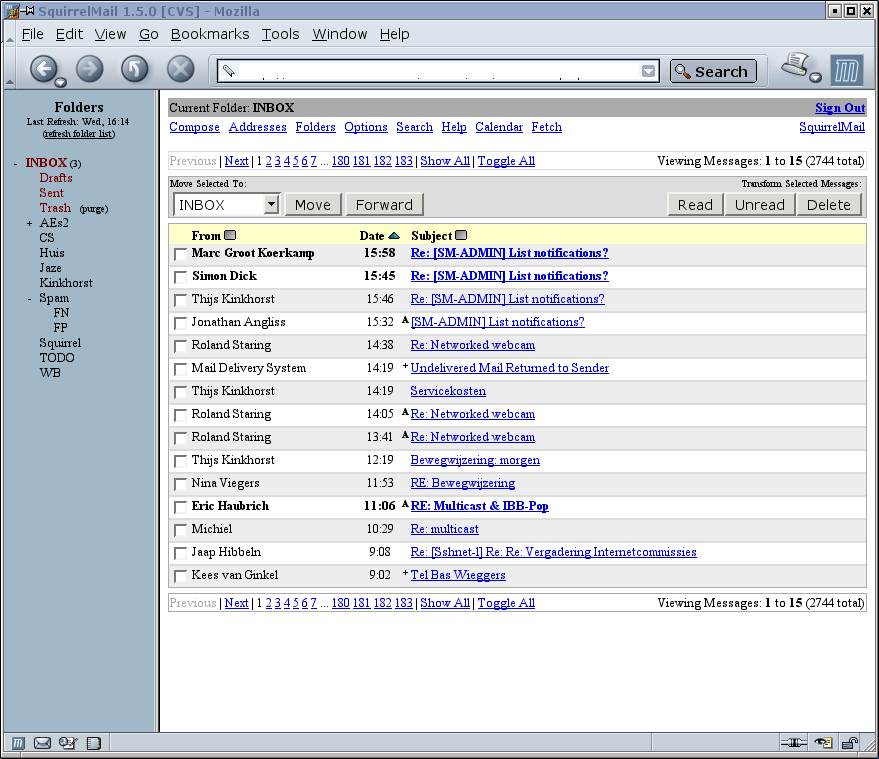The width and height of the screenshot is (879, 759).
Task: Click the Stop loading button
Action: tap(181, 69)
